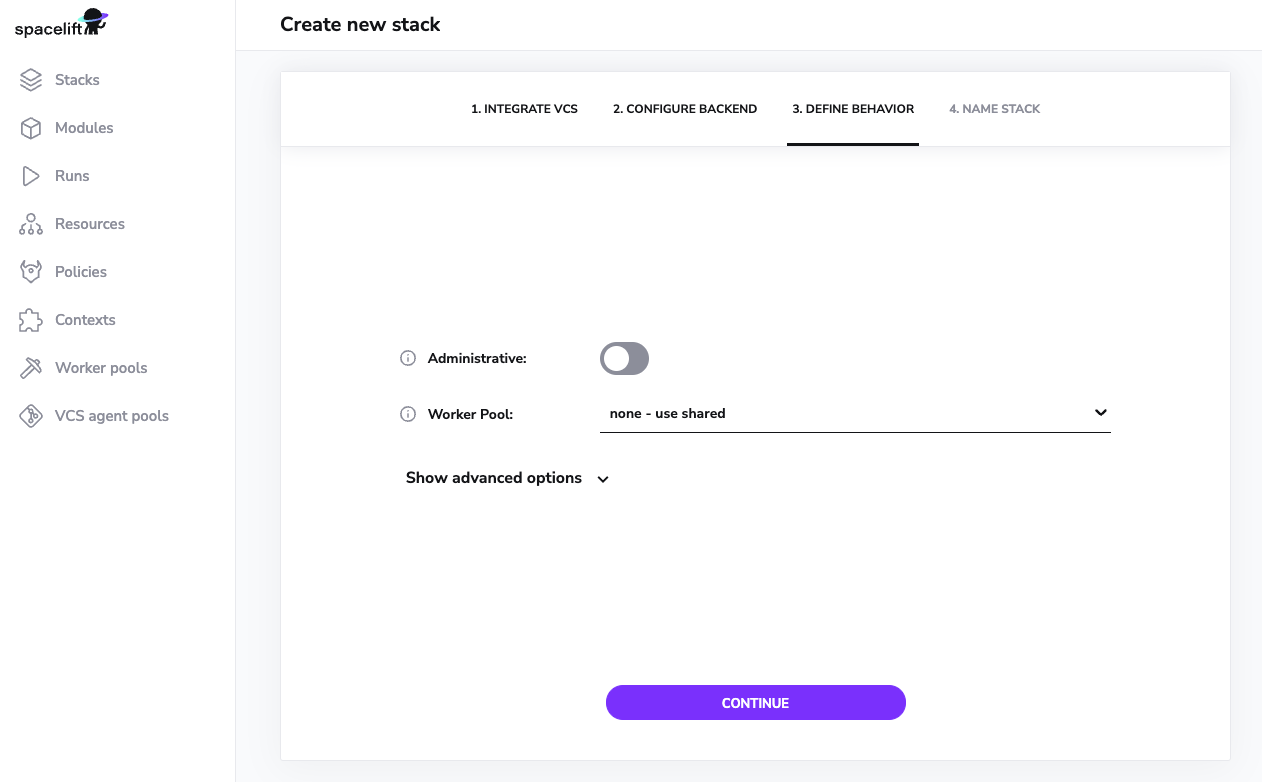Click the Spacelift logo

(61, 24)
